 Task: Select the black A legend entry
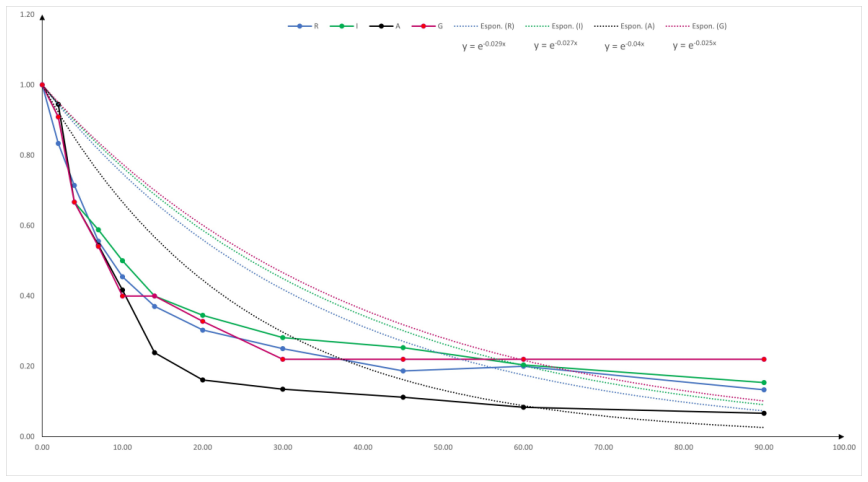point(385,26)
